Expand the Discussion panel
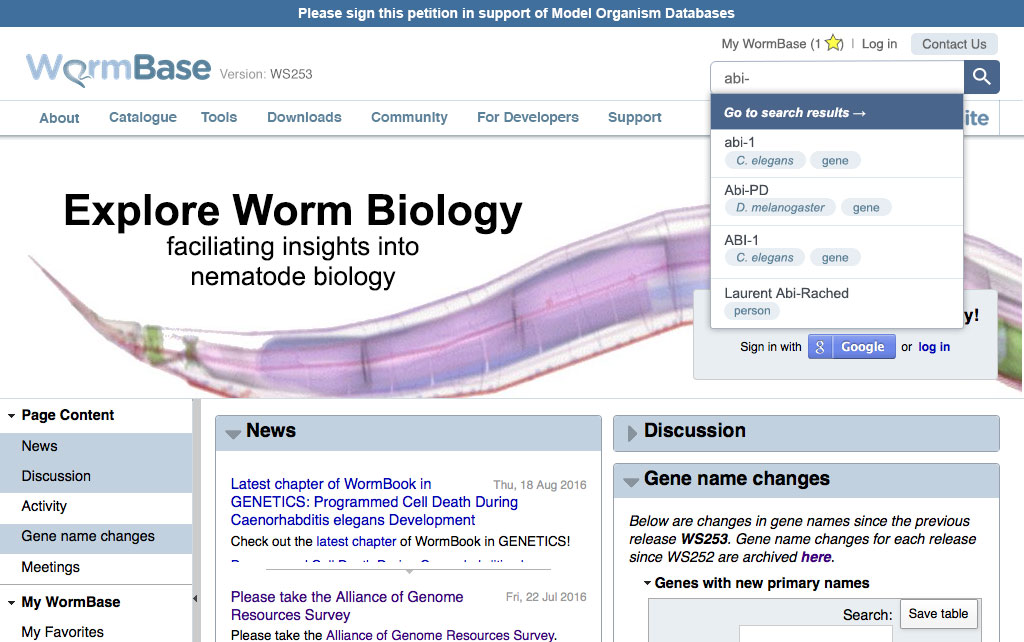This screenshot has width=1024, height=642. [x=631, y=433]
